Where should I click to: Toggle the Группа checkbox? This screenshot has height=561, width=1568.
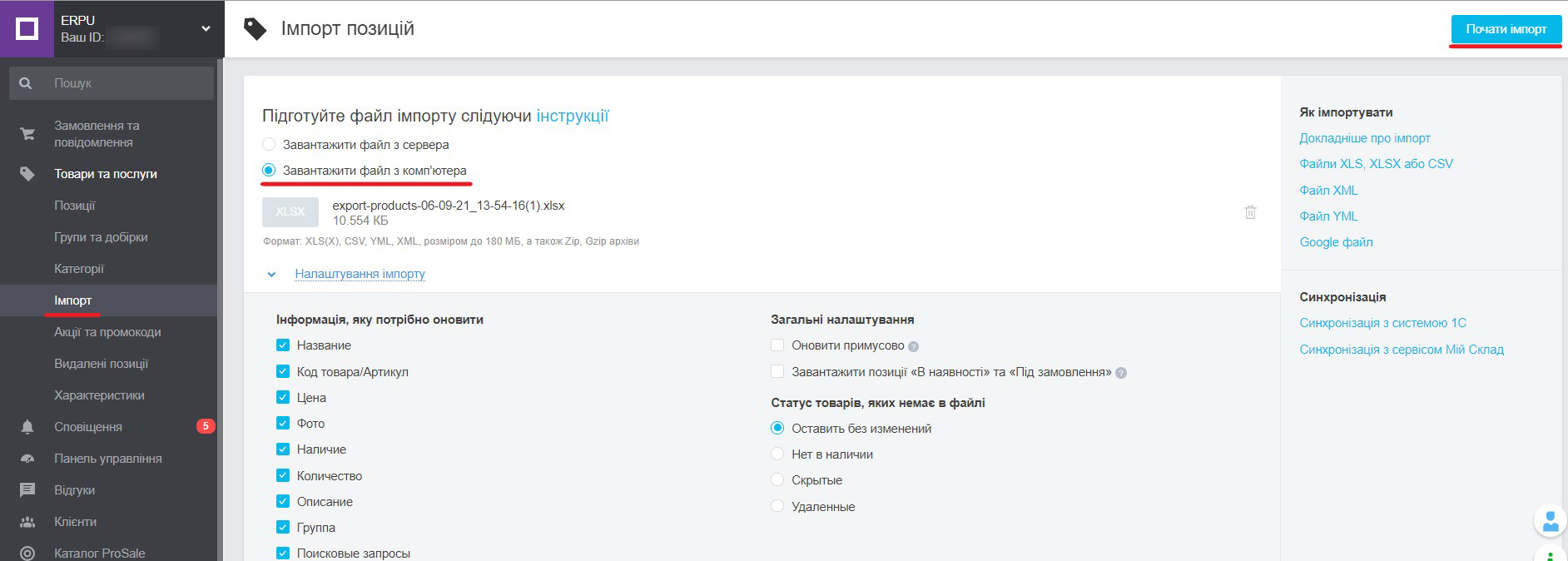coord(283,527)
